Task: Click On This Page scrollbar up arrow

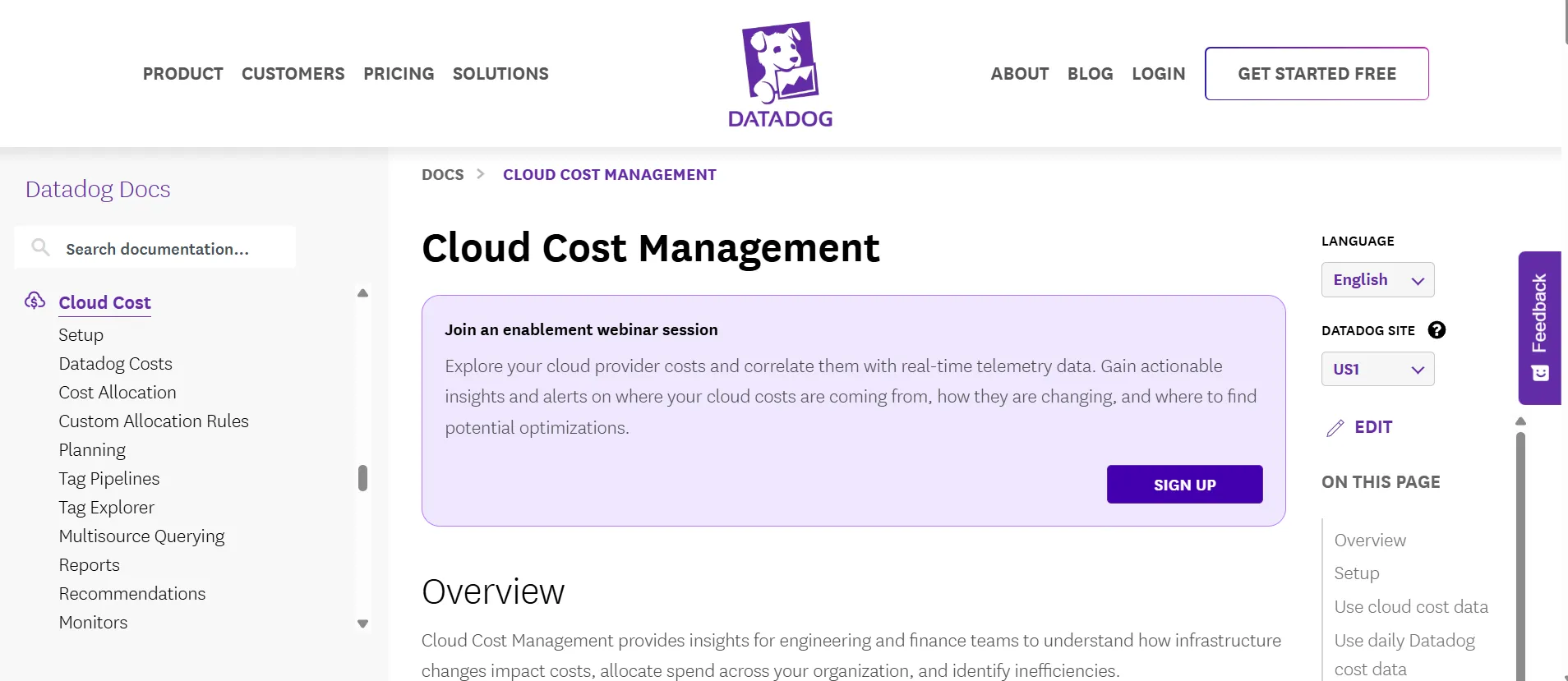Action: [1520, 421]
